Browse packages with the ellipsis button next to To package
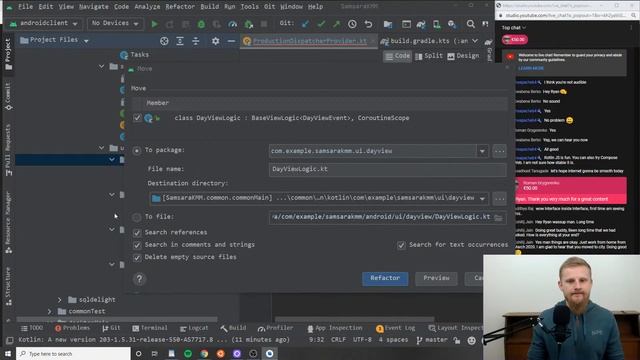Viewport: 640px width, 360px height. pos(499,151)
